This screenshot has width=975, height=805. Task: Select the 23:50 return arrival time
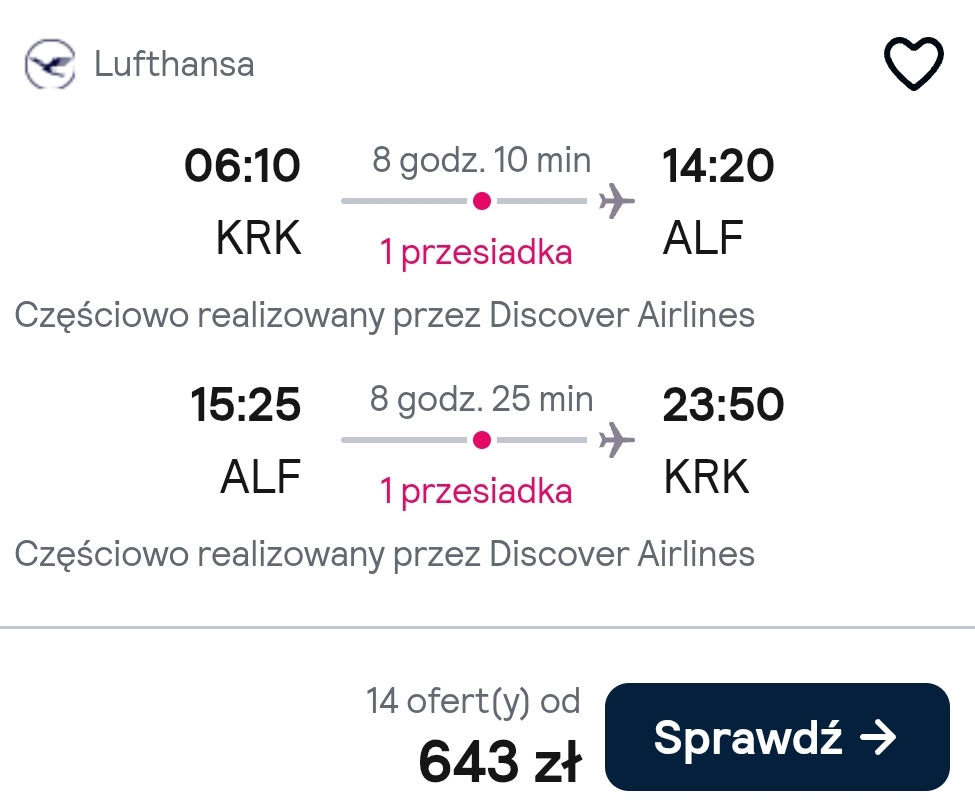pyautogui.click(x=723, y=405)
